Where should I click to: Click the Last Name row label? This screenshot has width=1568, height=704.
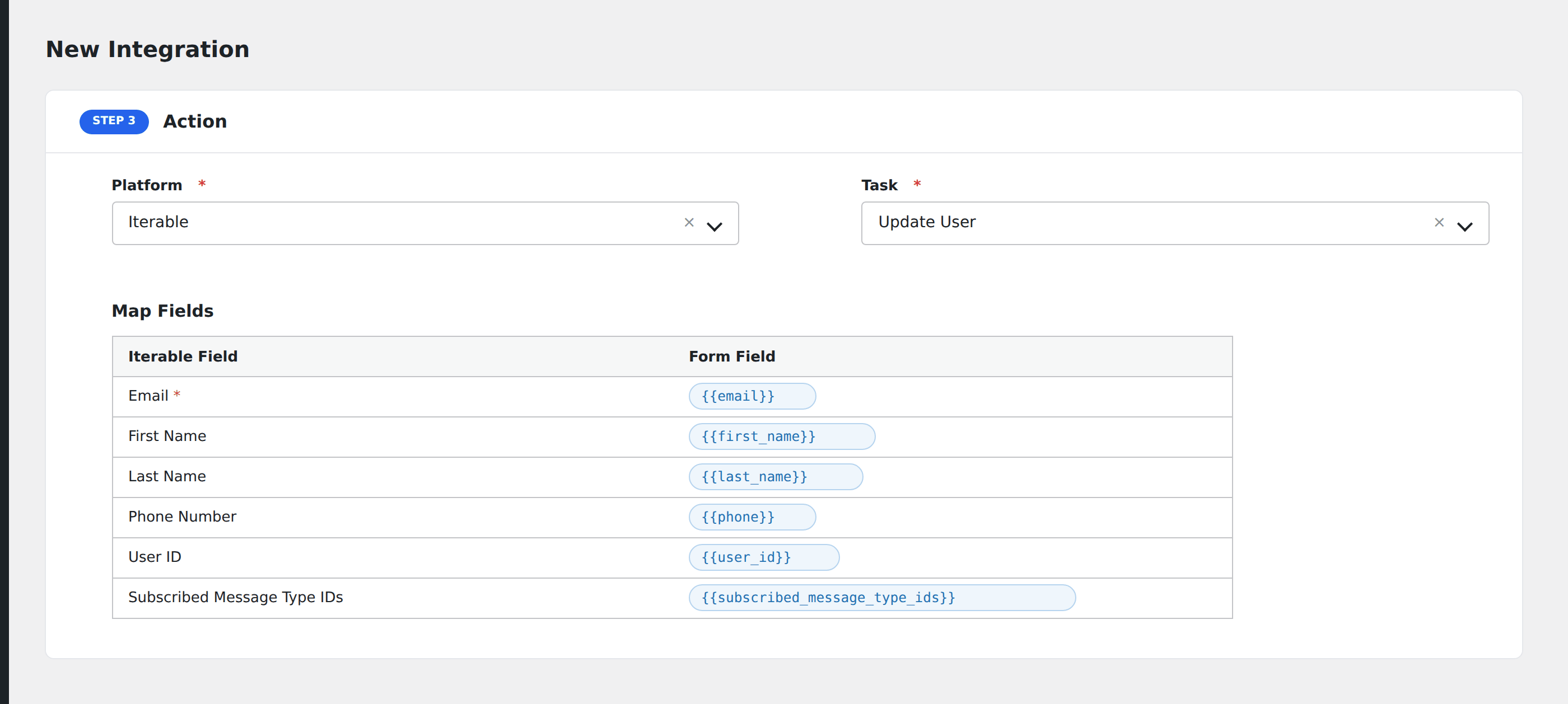[167, 476]
